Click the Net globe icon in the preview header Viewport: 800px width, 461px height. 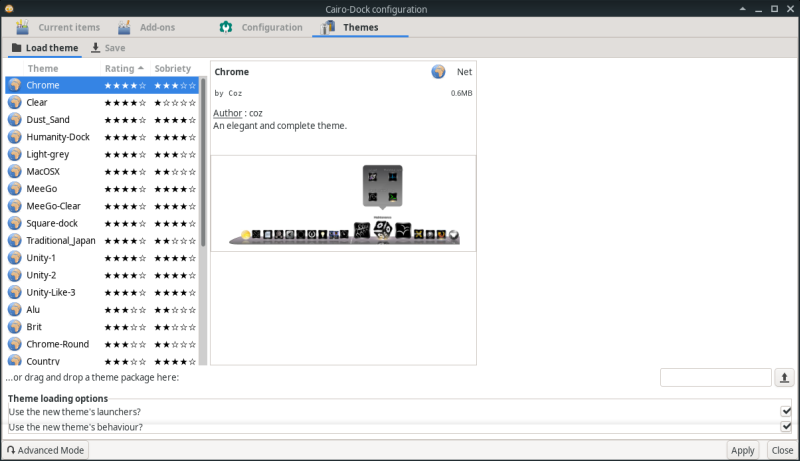point(438,72)
